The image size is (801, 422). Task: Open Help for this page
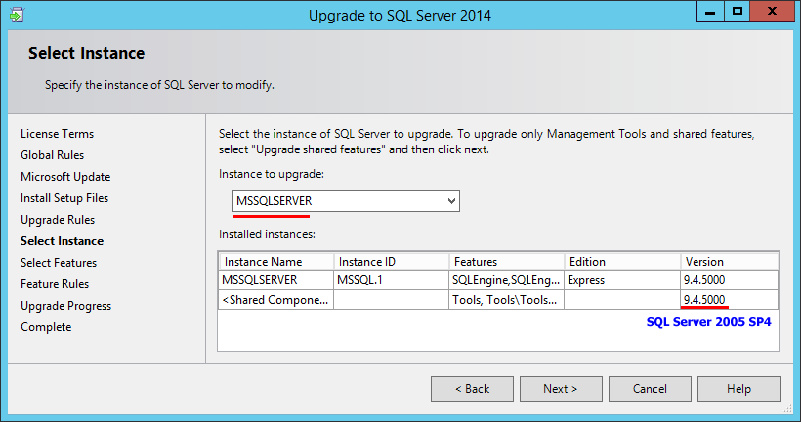pyautogui.click(x=739, y=389)
